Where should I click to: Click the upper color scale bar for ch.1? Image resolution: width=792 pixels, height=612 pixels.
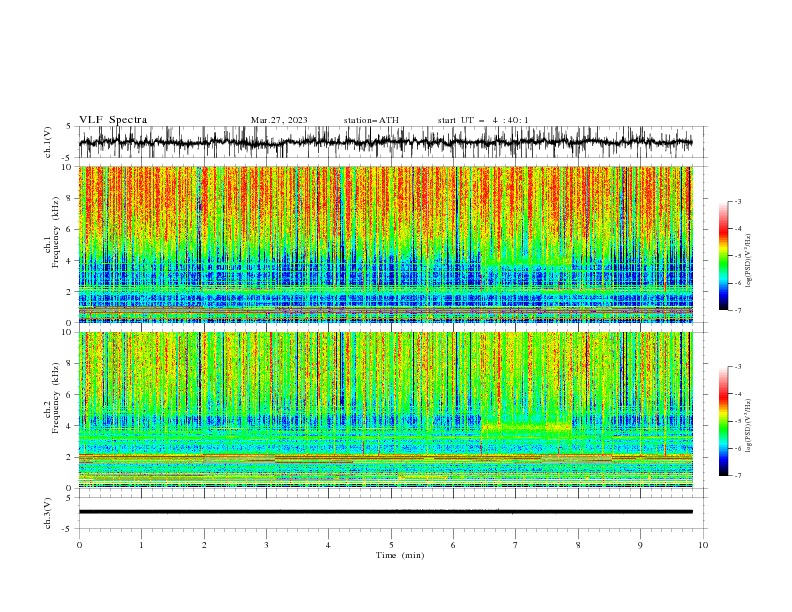723,256
